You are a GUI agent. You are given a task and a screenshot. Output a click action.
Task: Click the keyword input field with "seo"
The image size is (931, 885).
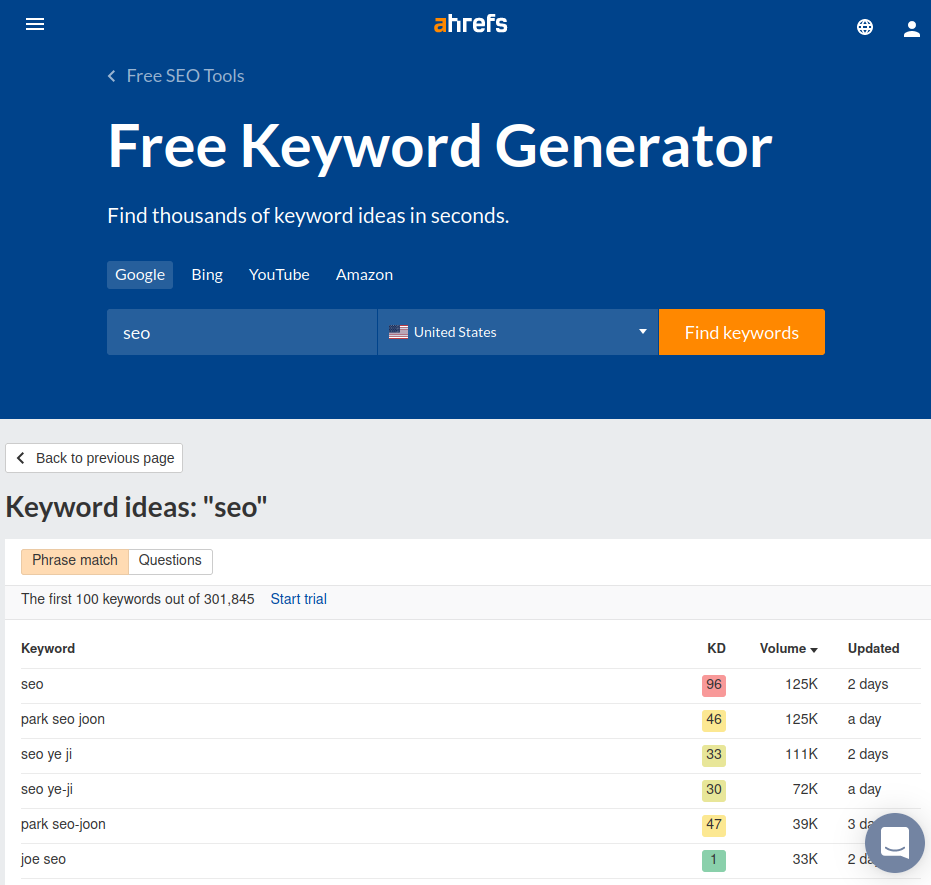242,332
